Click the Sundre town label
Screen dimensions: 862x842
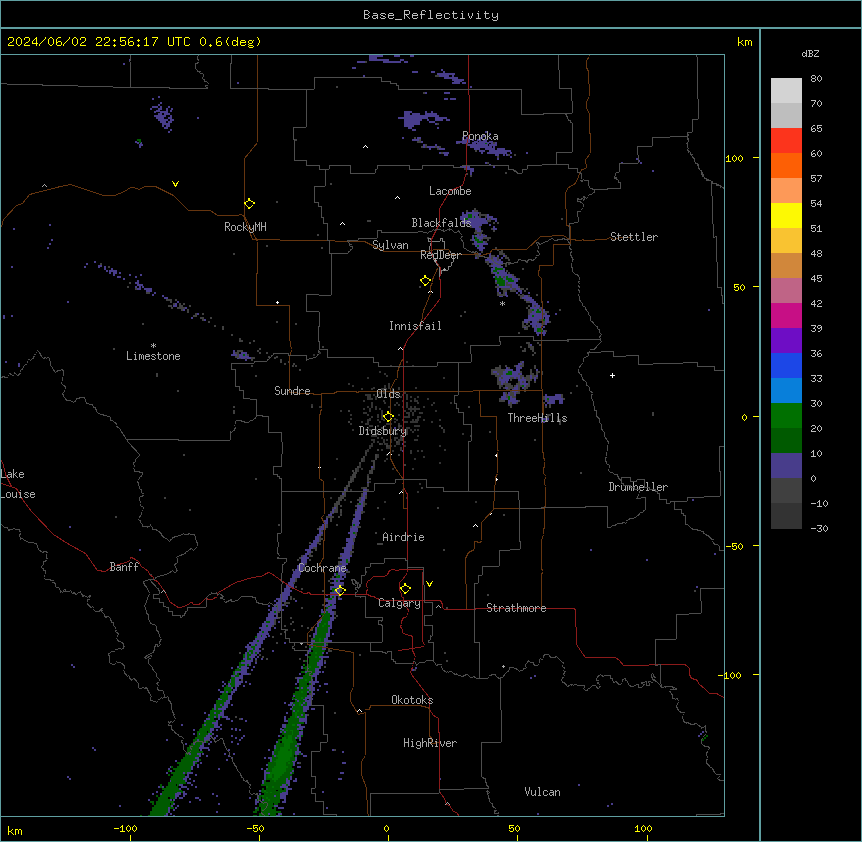click(x=292, y=391)
